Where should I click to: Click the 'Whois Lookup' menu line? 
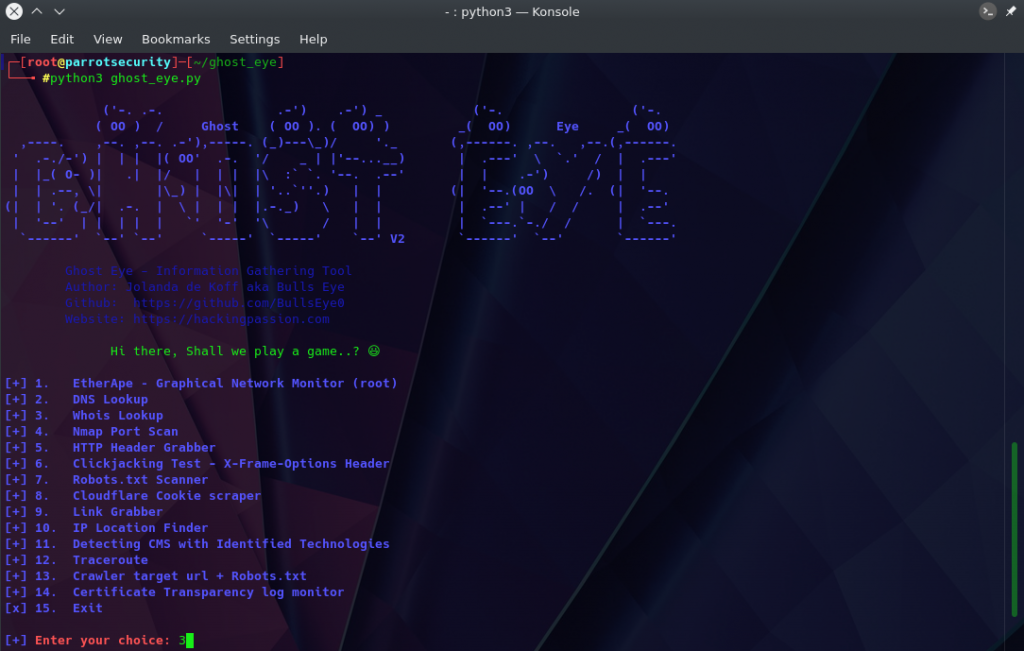tap(84, 415)
